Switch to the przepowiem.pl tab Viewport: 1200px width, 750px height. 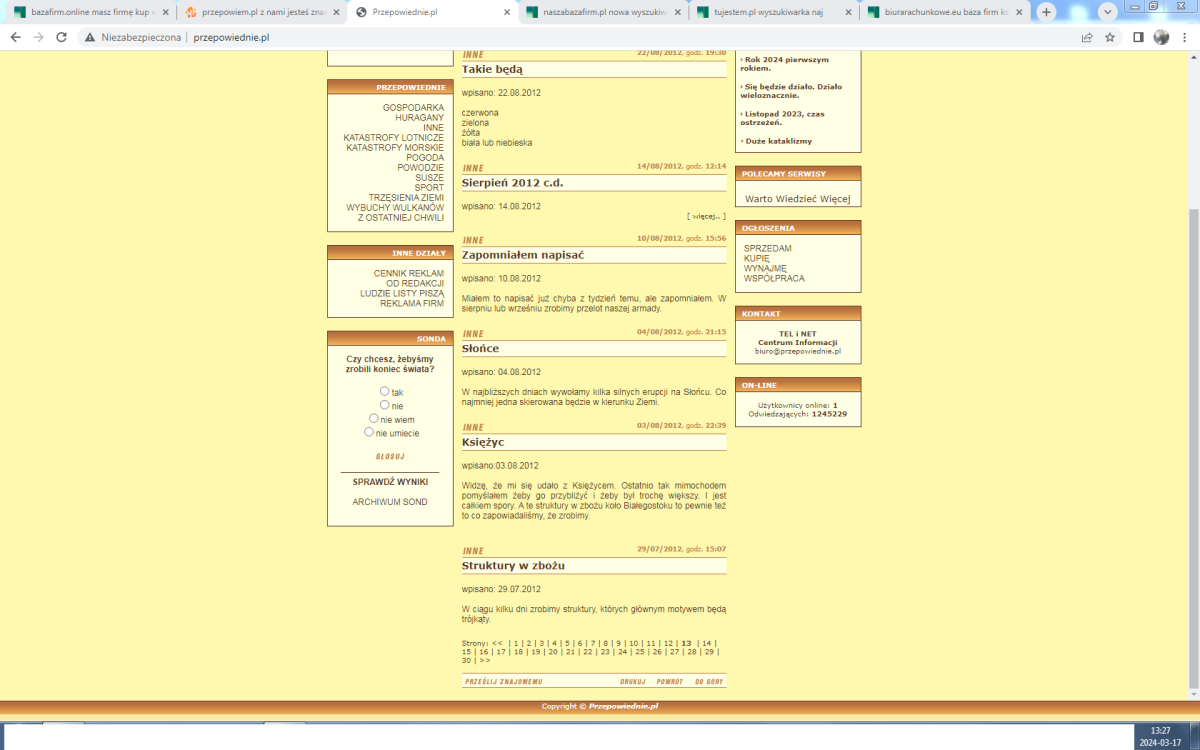[258, 13]
